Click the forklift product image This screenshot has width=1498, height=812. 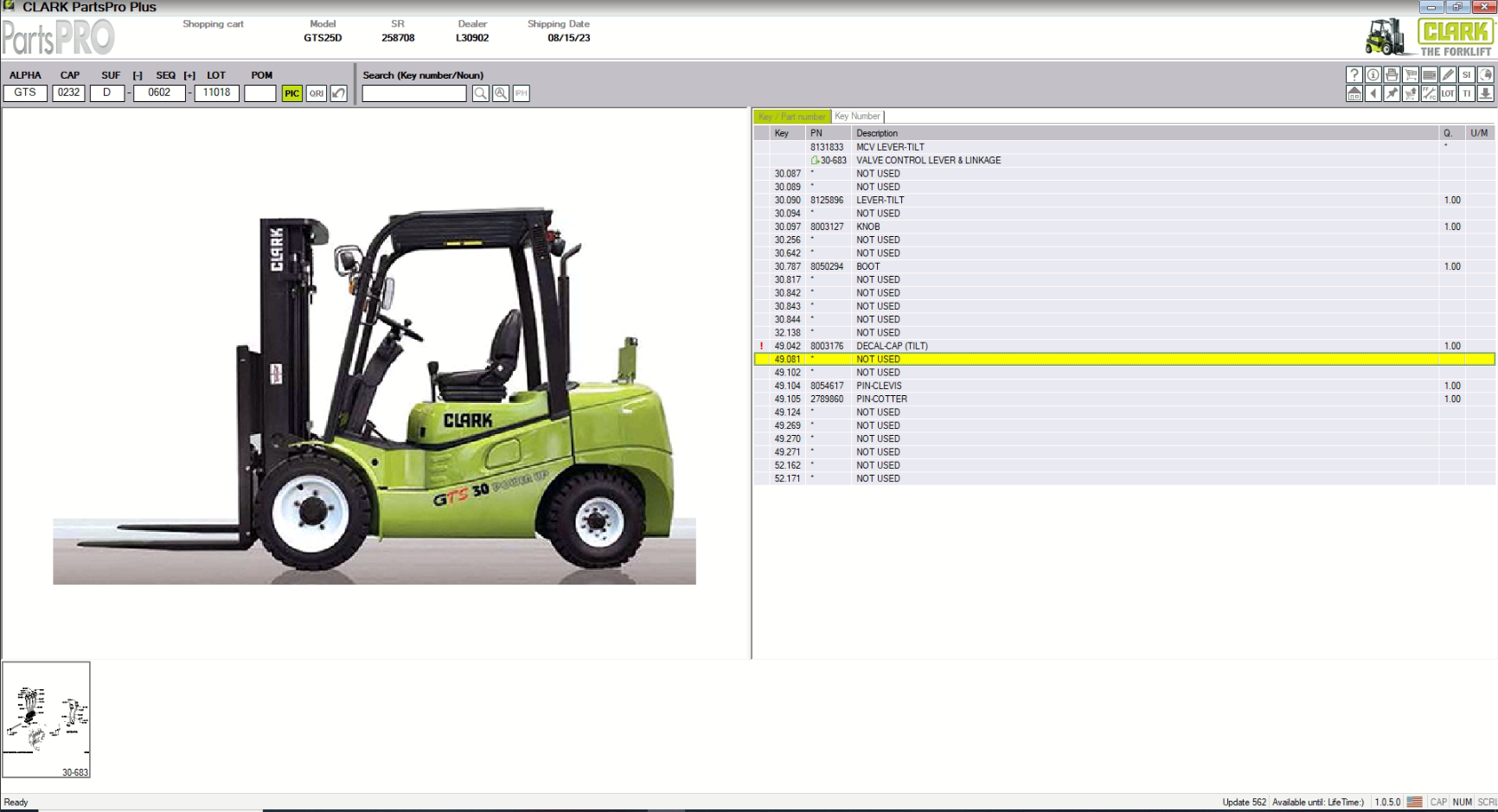click(x=374, y=394)
